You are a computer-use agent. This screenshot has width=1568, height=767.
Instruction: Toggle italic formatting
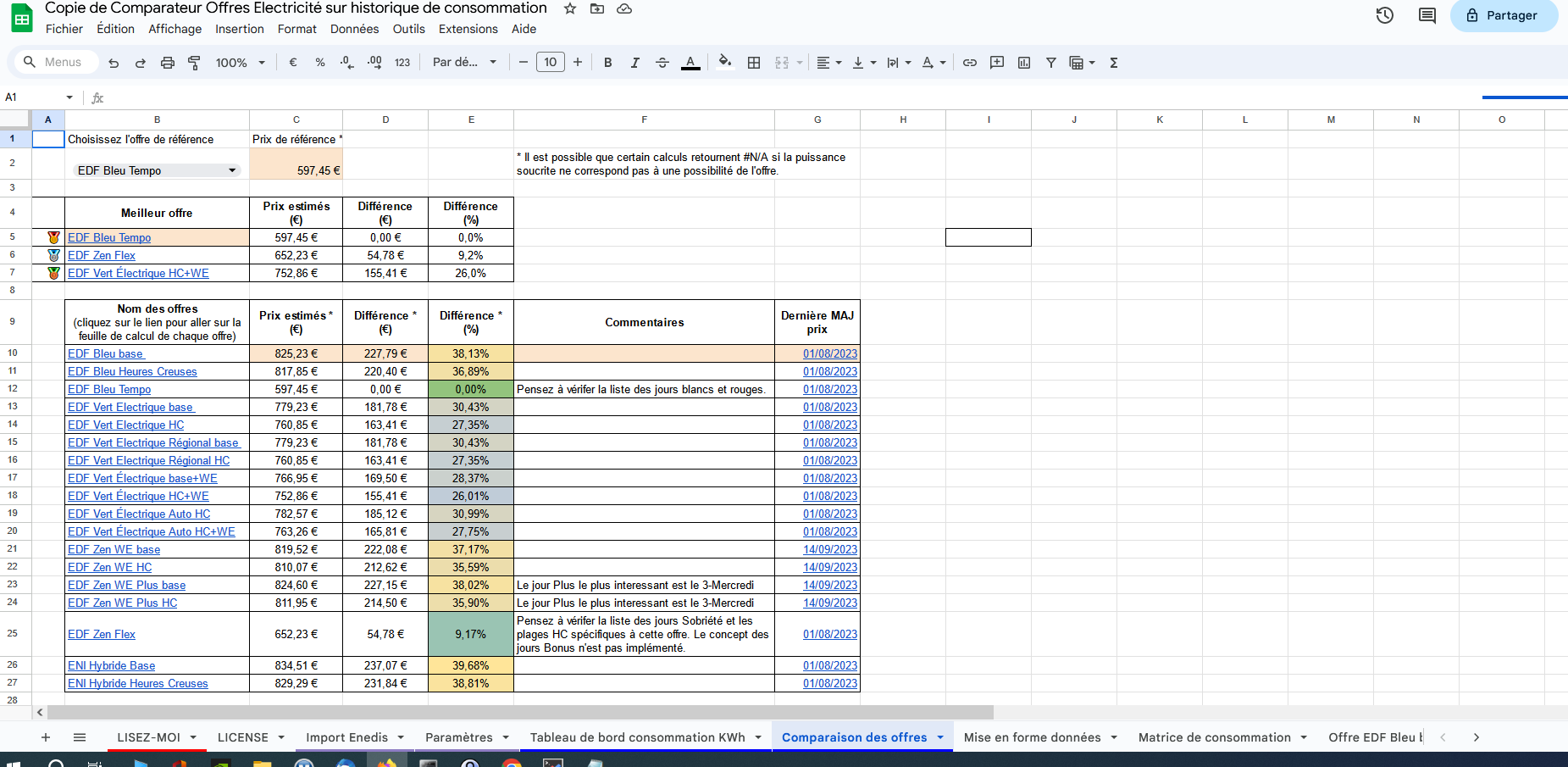[x=634, y=63]
